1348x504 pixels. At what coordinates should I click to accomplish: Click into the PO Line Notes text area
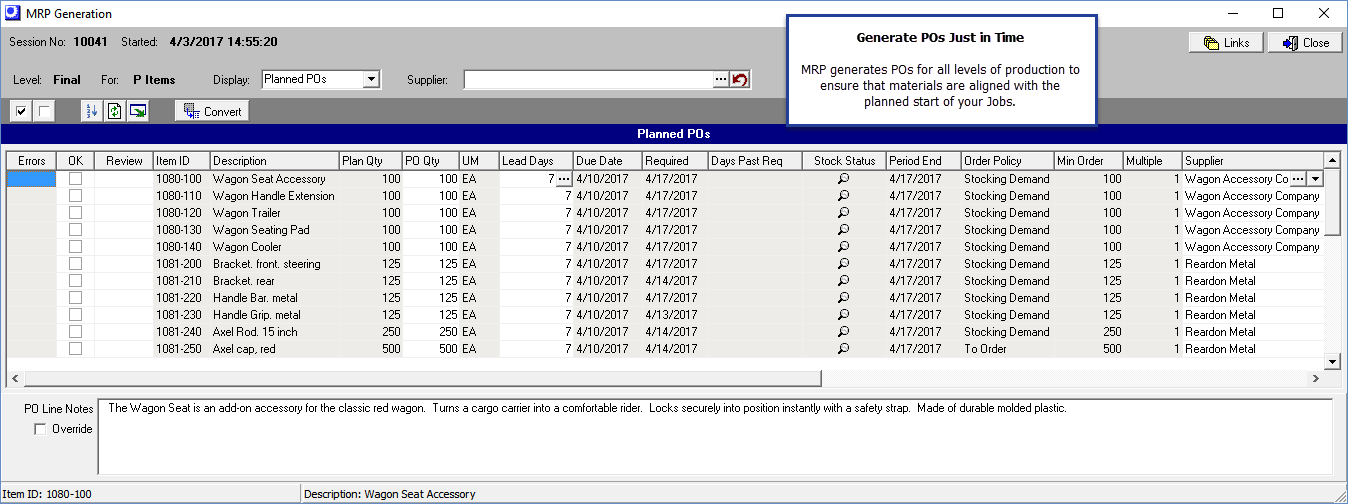[715, 437]
